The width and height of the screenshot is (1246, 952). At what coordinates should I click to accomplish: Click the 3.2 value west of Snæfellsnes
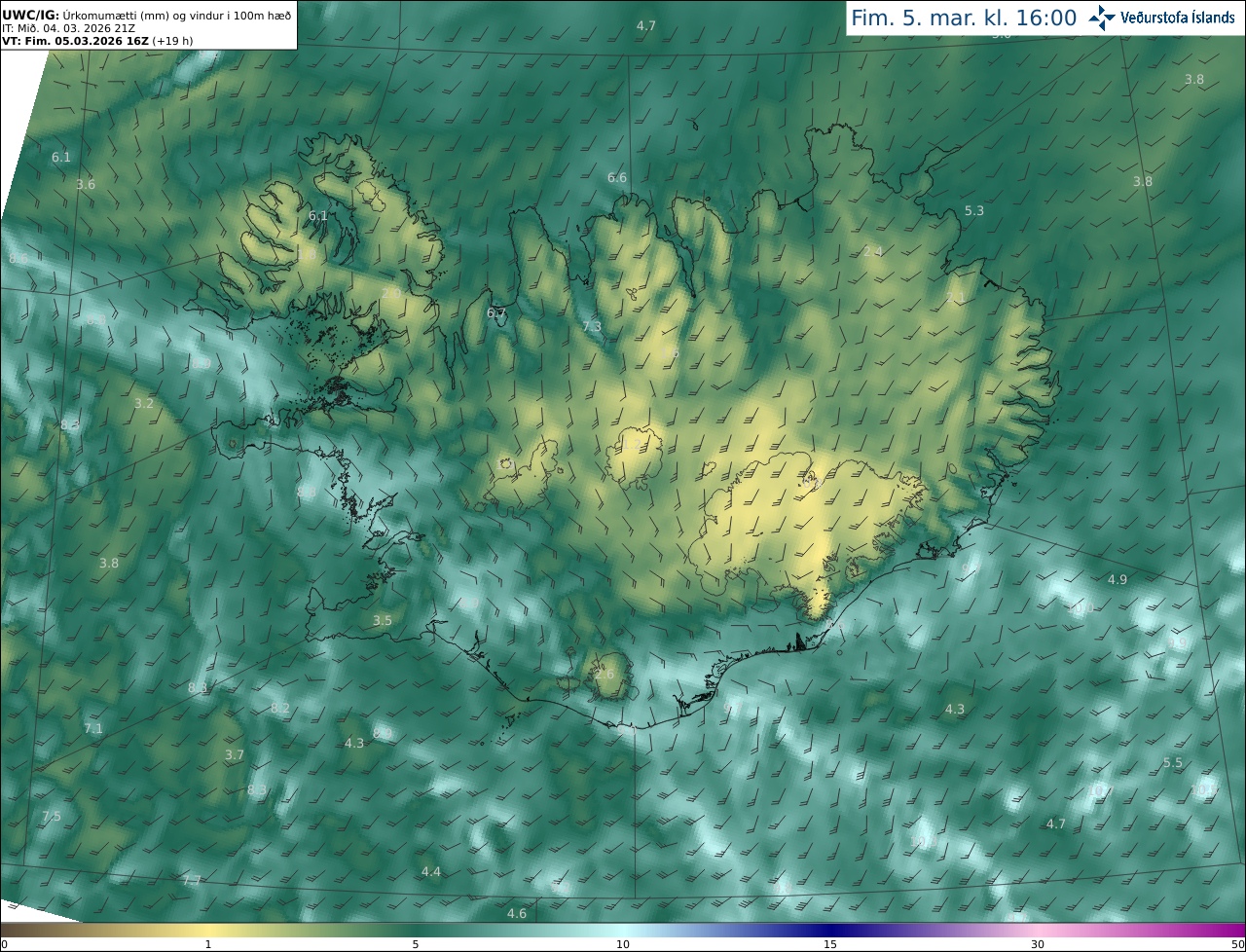(x=144, y=404)
